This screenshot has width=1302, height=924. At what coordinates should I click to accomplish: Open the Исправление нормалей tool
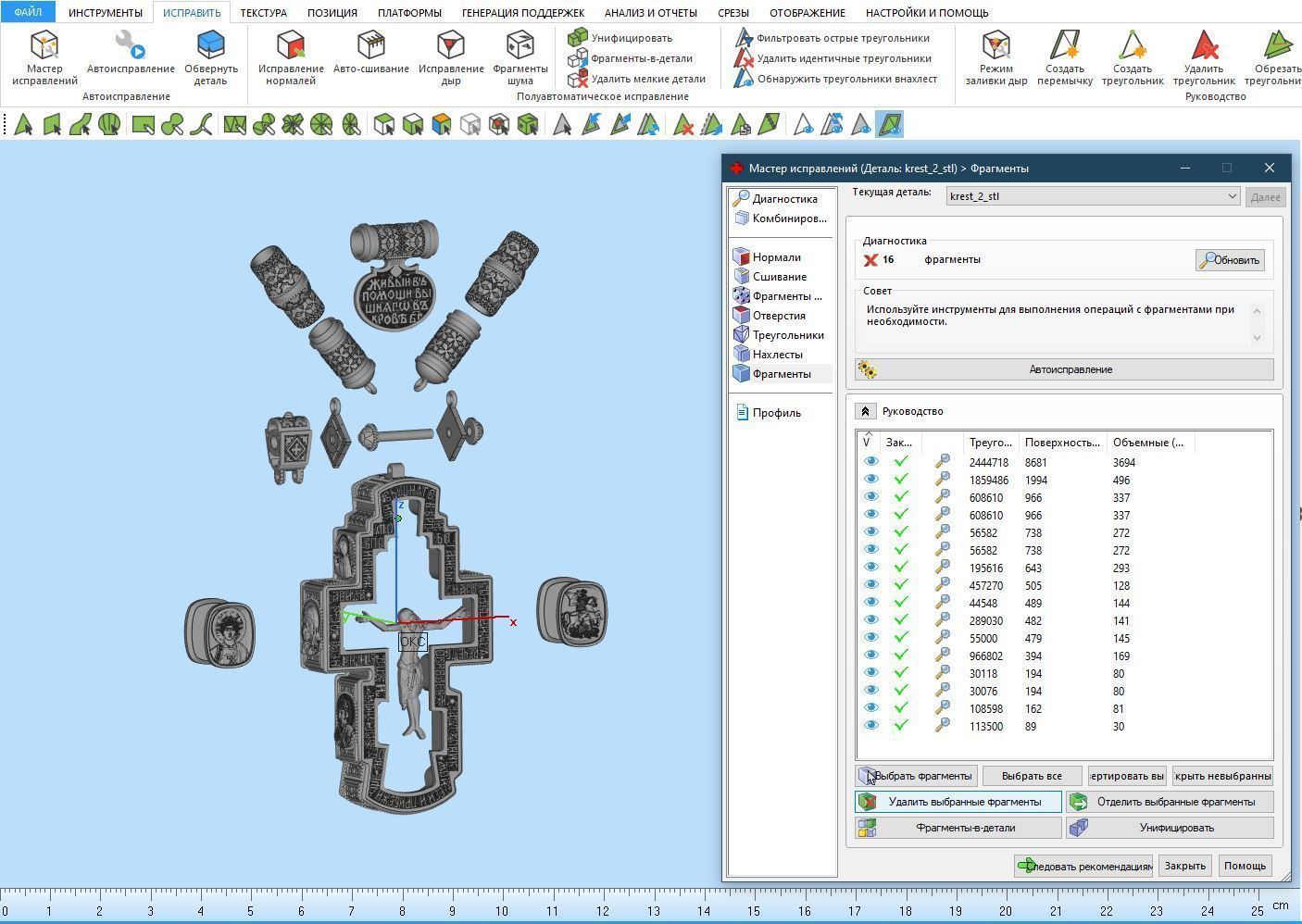[291, 57]
